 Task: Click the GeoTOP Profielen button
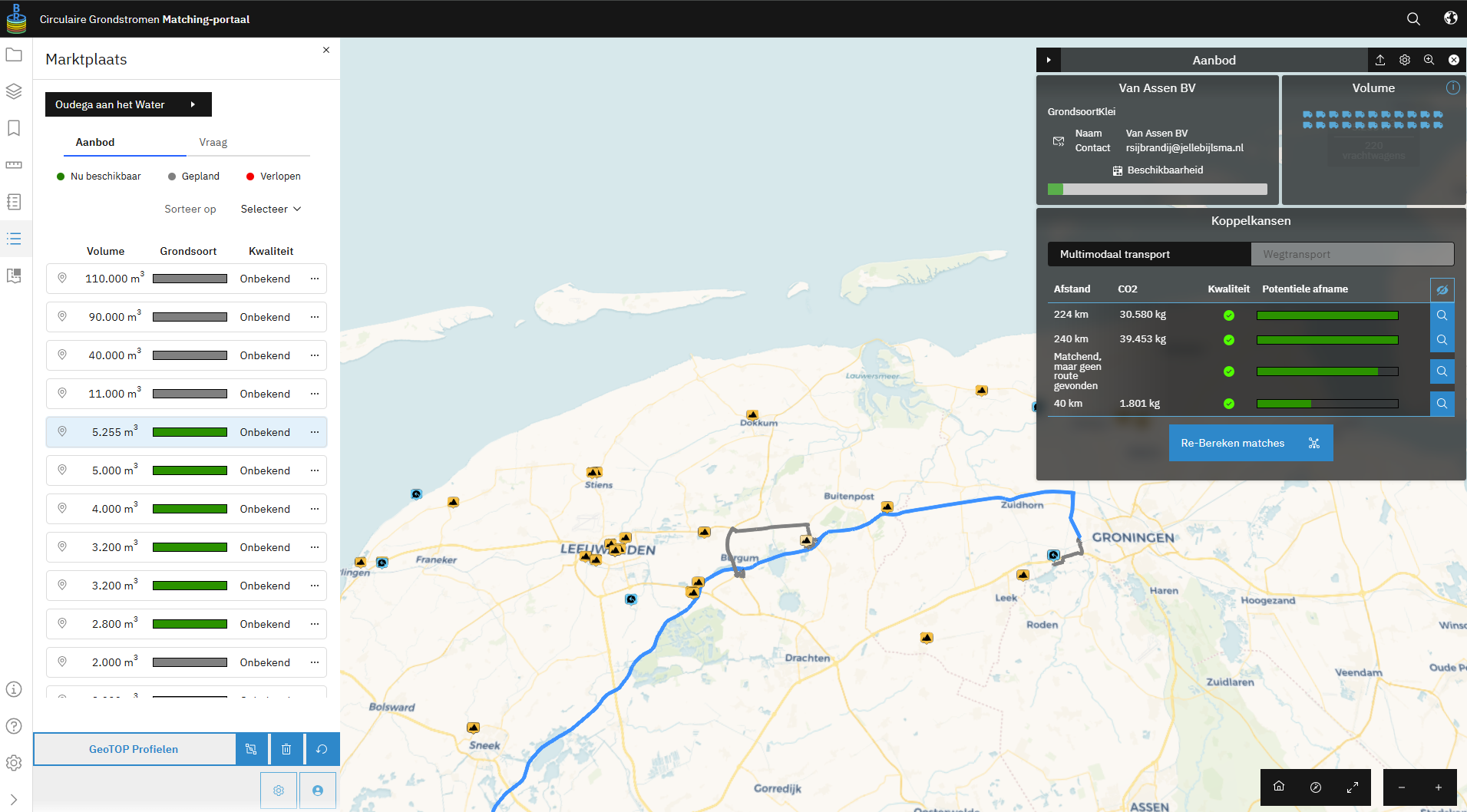tap(134, 749)
